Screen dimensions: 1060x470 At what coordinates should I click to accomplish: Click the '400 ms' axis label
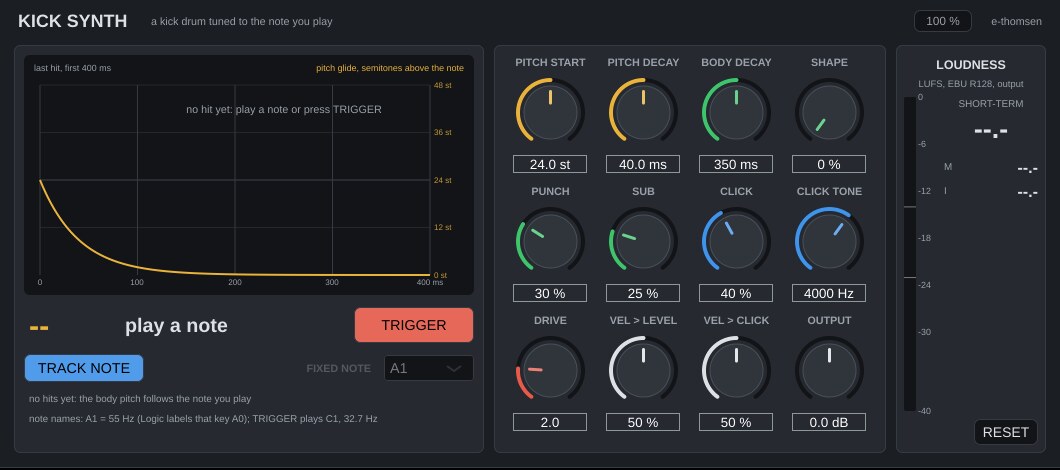(430, 282)
